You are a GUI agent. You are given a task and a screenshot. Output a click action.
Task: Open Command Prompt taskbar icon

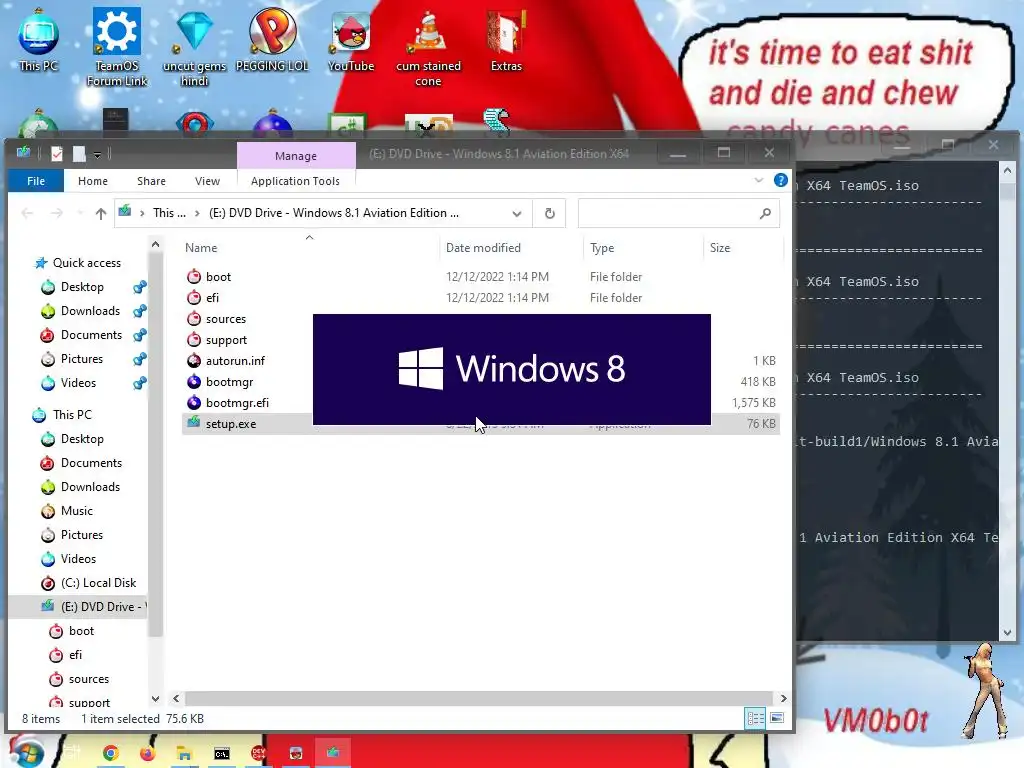[222, 754]
